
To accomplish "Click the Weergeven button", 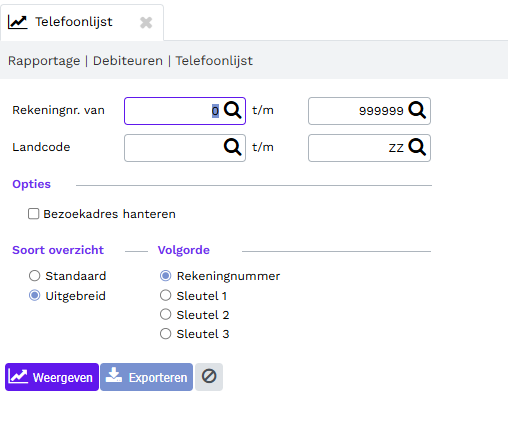I will (52, 377).
